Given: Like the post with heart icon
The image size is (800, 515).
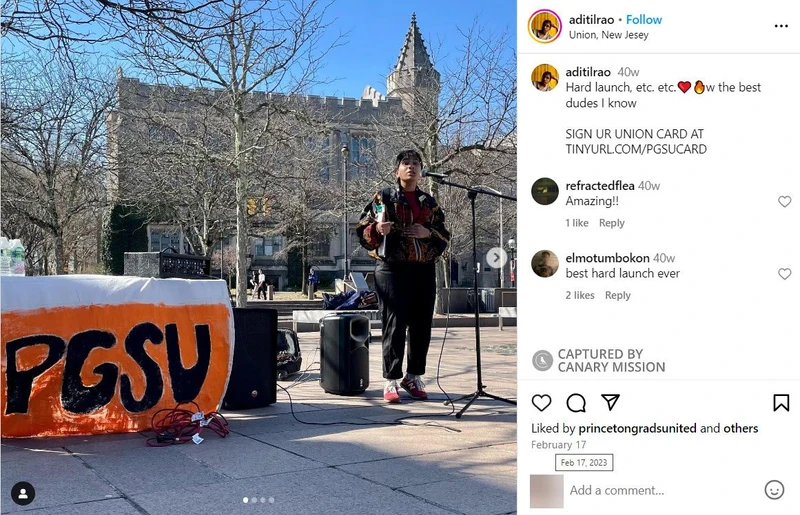Looking at the screenshot, I should [x=541, y=403].
